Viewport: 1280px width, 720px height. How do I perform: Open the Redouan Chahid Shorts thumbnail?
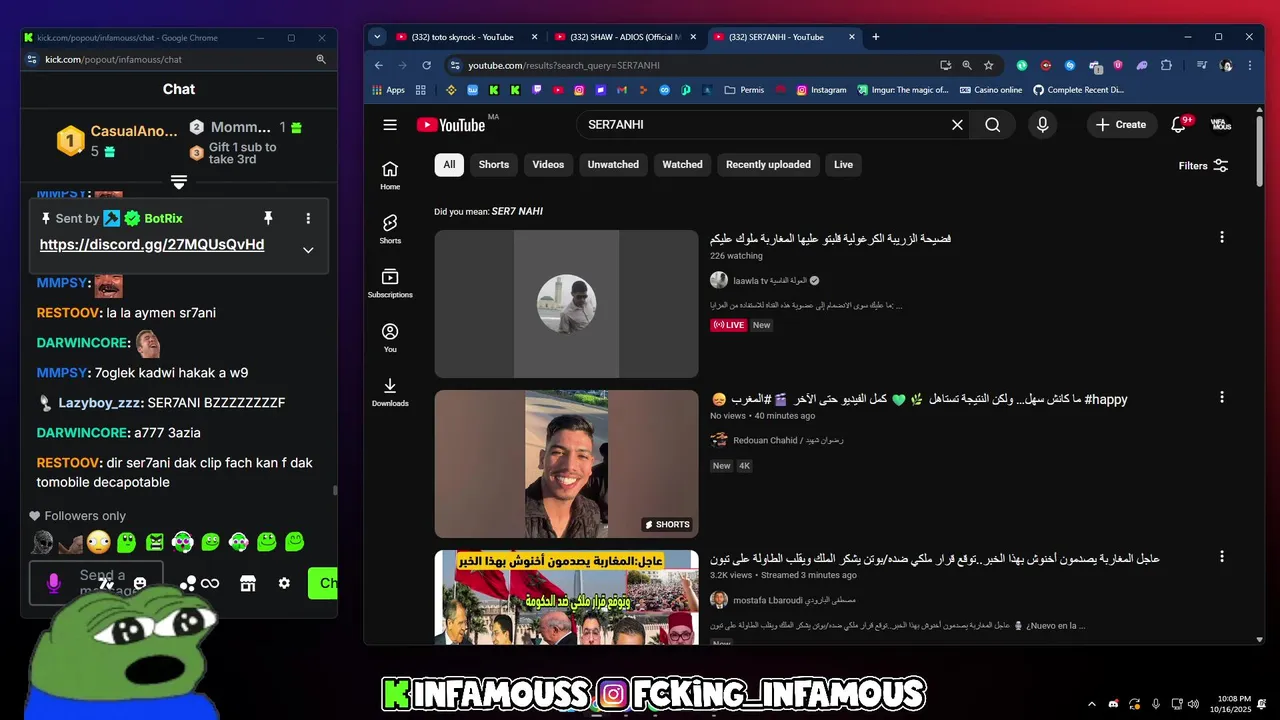point(566,464)
